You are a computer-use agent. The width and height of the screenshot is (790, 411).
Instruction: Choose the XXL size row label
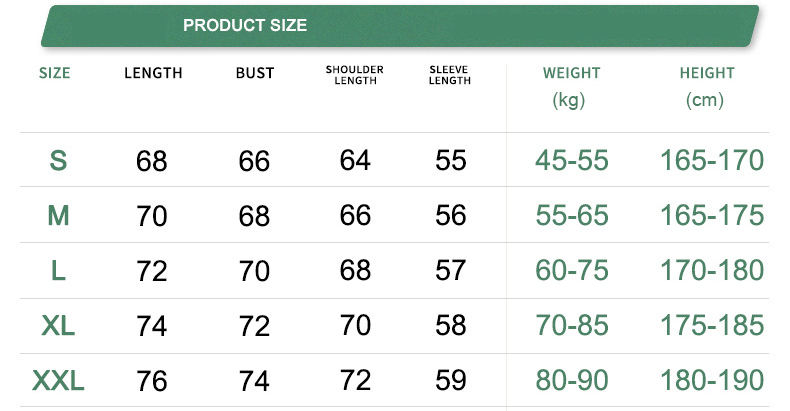pyautogui.click(x=58, y=380)
